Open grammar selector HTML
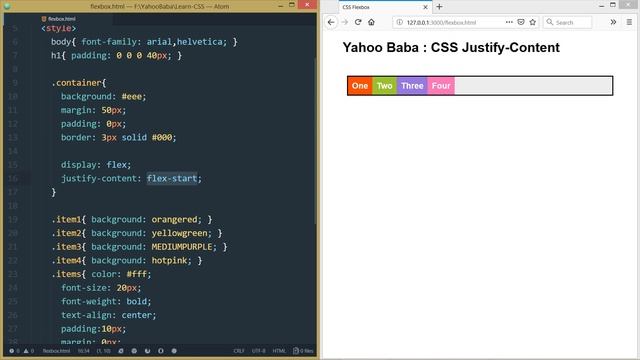The image size is (640, 360). [x=279, y=351]
